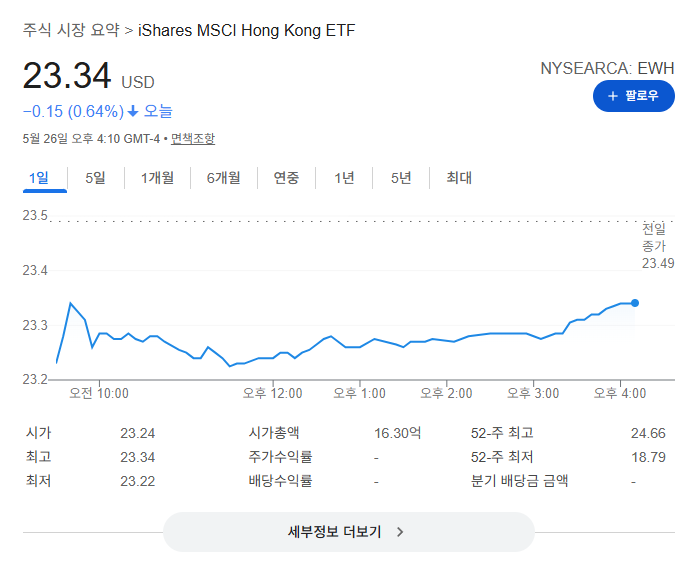
Task: Click the chart peak near 오전 10:00
Action: pos(71,303)
